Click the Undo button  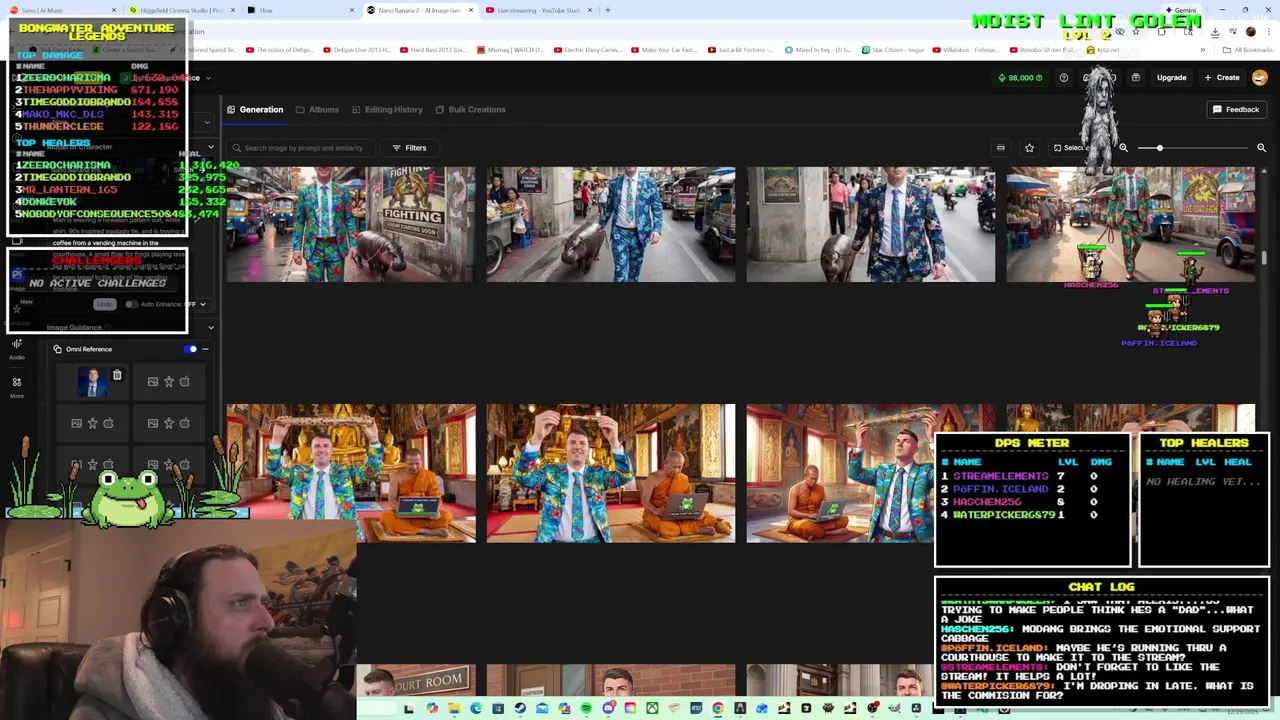coord(105,304)
